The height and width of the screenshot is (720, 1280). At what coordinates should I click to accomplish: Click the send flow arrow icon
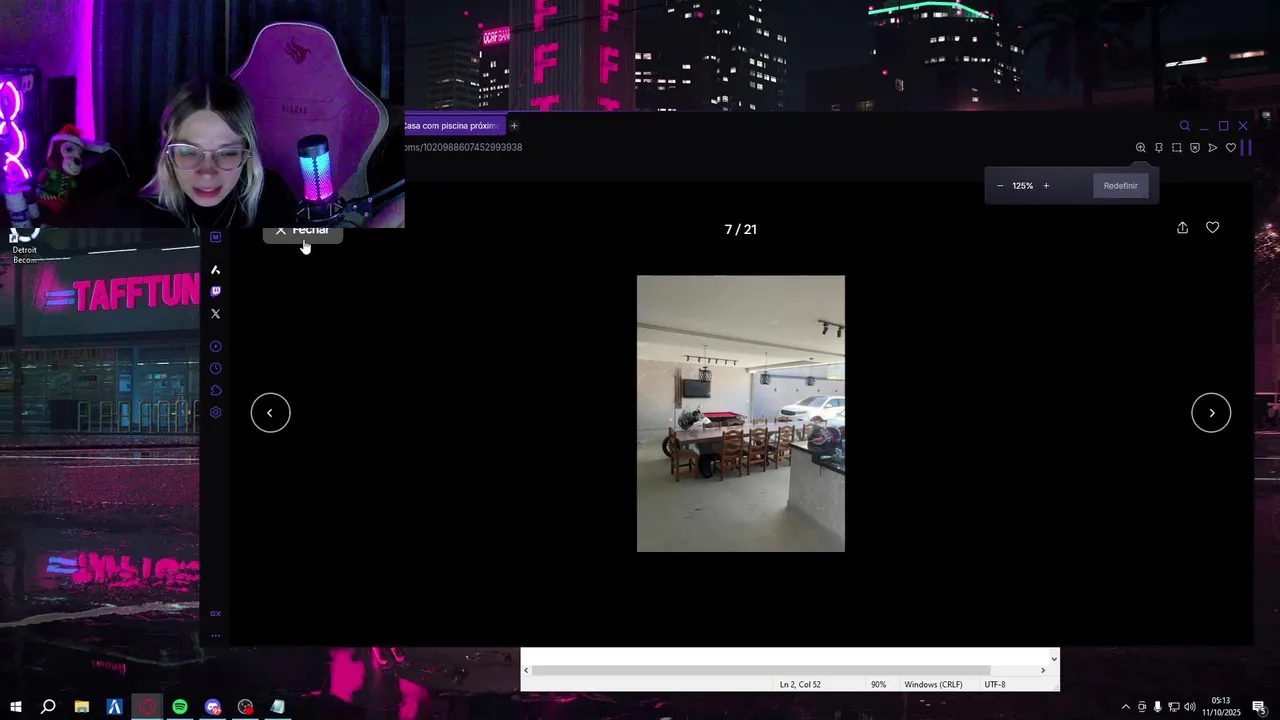coord(1213,148)
